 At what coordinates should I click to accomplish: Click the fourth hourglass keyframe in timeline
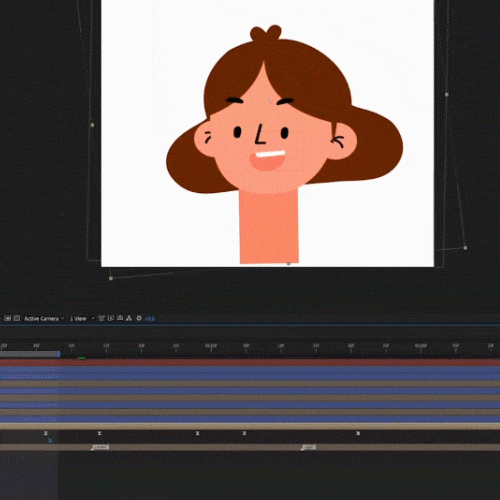click(x=244, y=433)
